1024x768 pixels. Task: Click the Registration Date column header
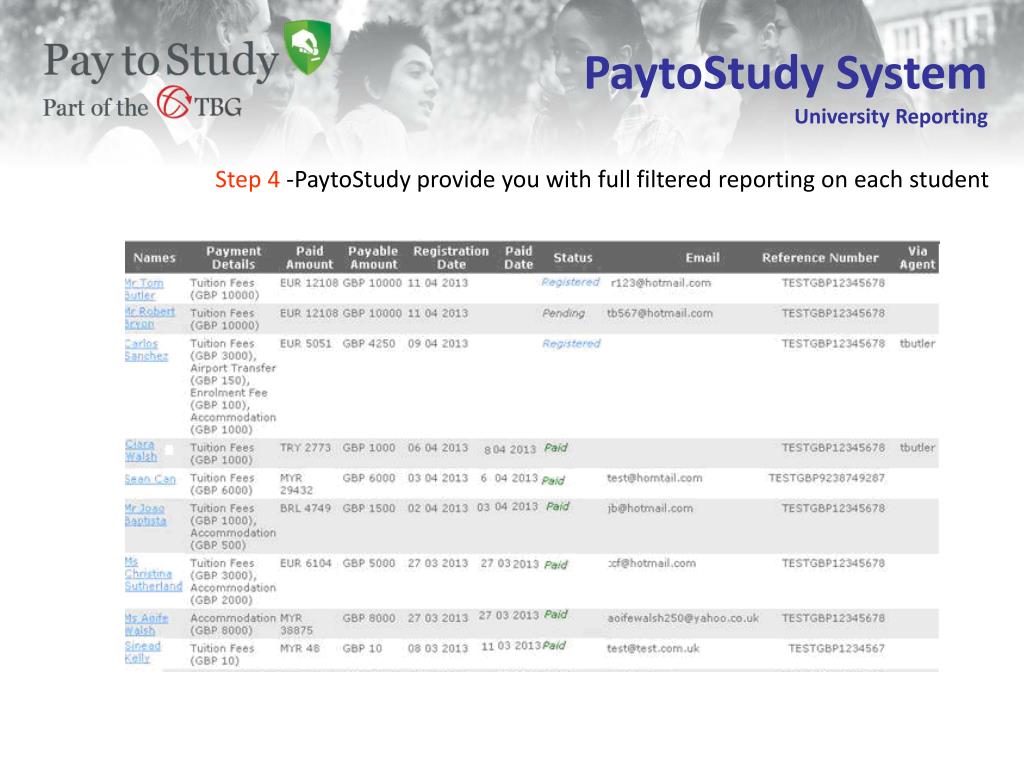[451, 257]
